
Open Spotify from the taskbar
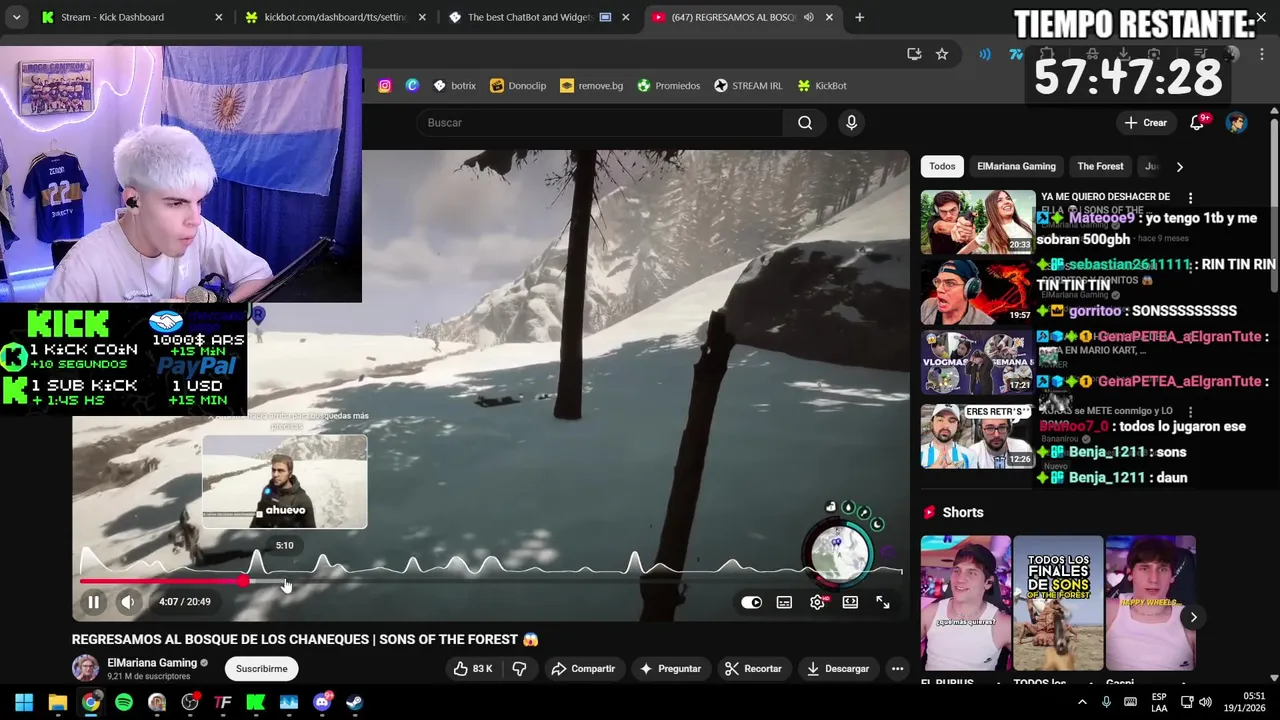124,703
